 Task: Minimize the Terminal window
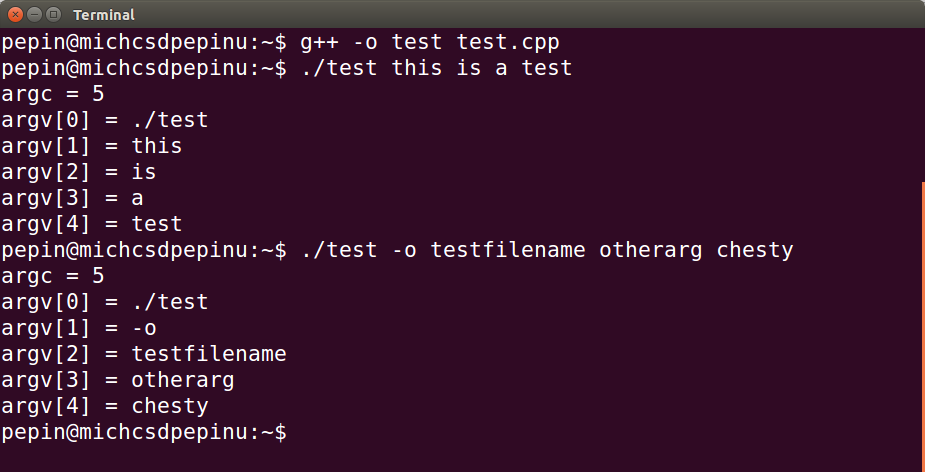[x=33, y=14]
